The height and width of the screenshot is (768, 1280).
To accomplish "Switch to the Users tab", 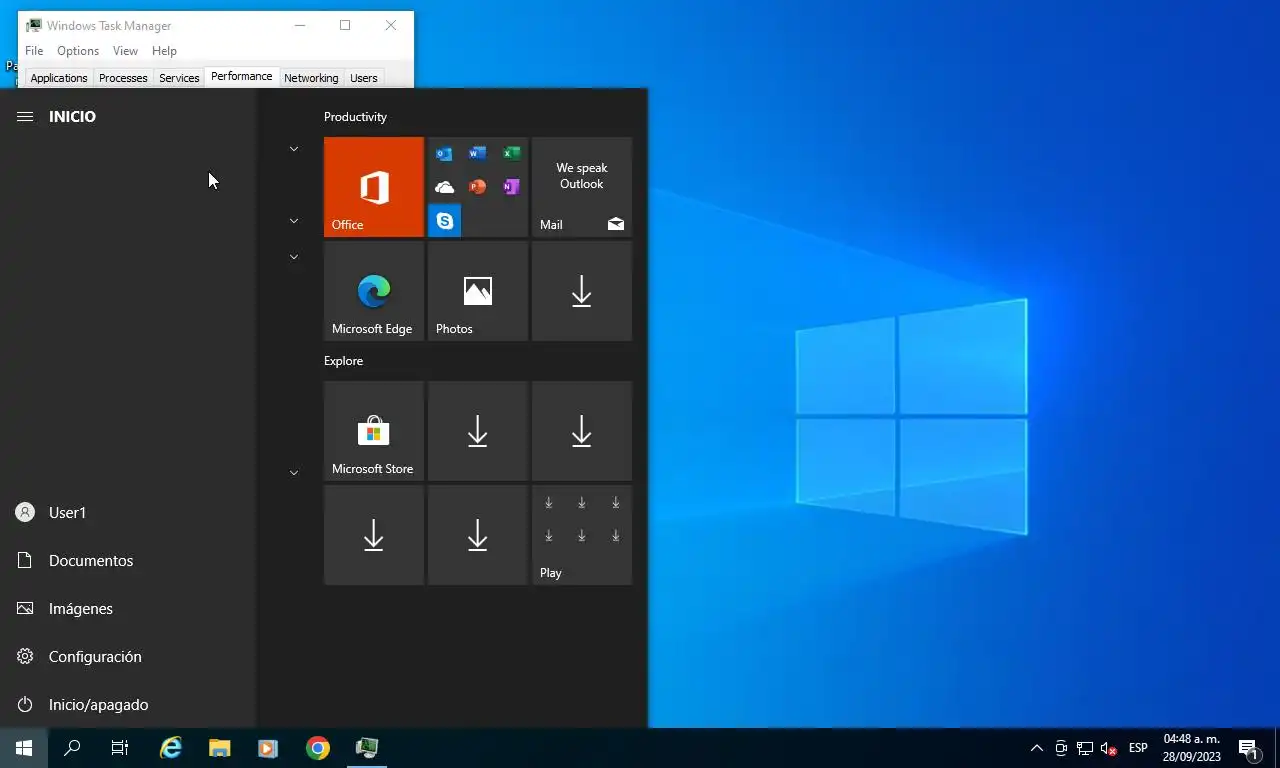I will [x=364, y=78].
